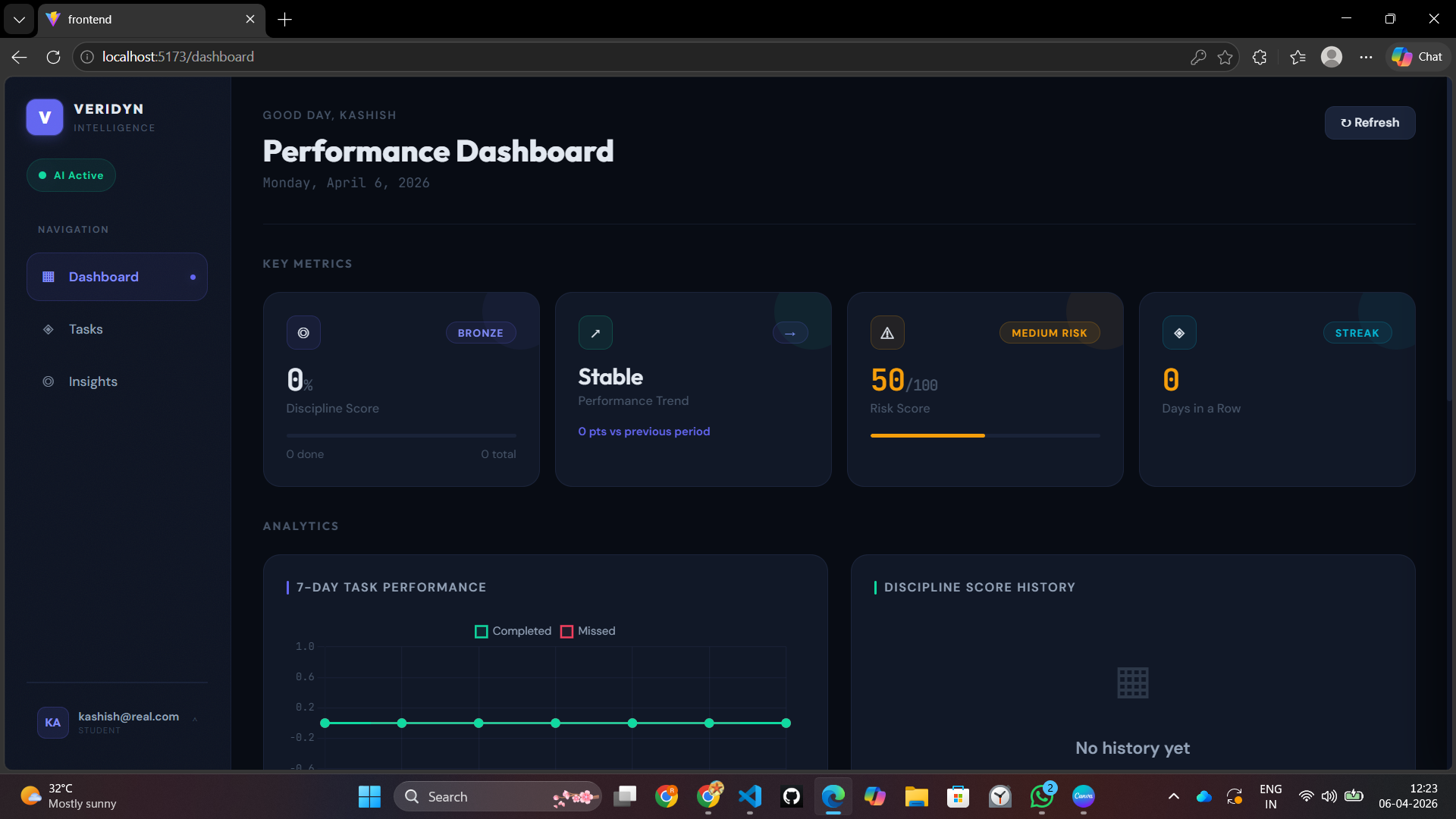
Task: Go to the Tasks page
Action: 117,329
